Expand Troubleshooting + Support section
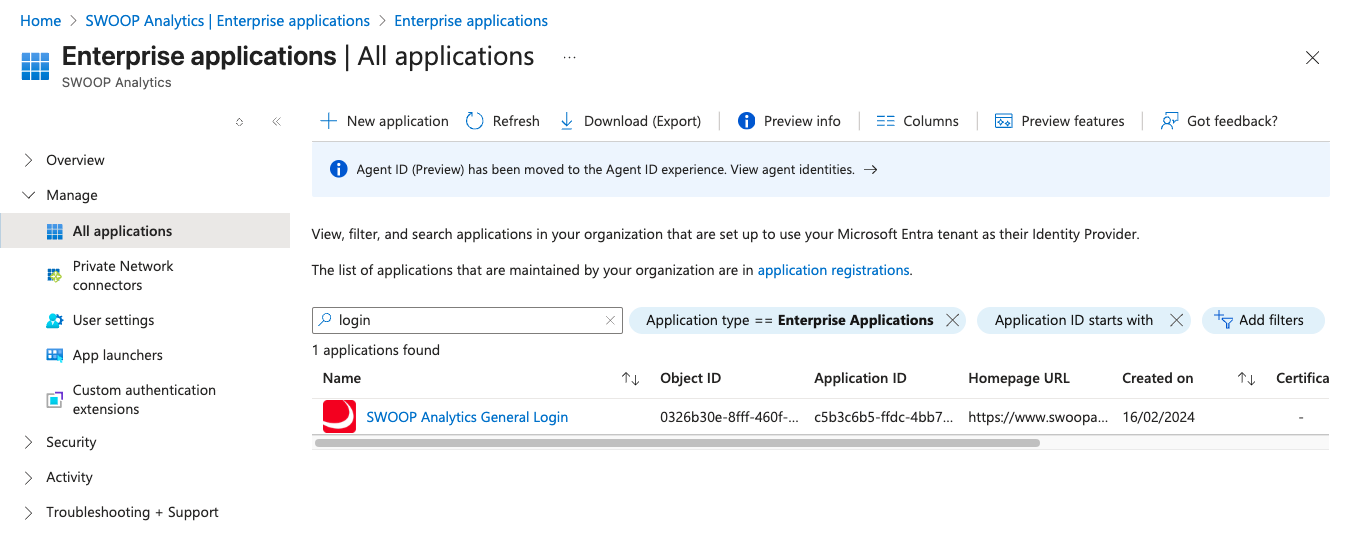 120,512
